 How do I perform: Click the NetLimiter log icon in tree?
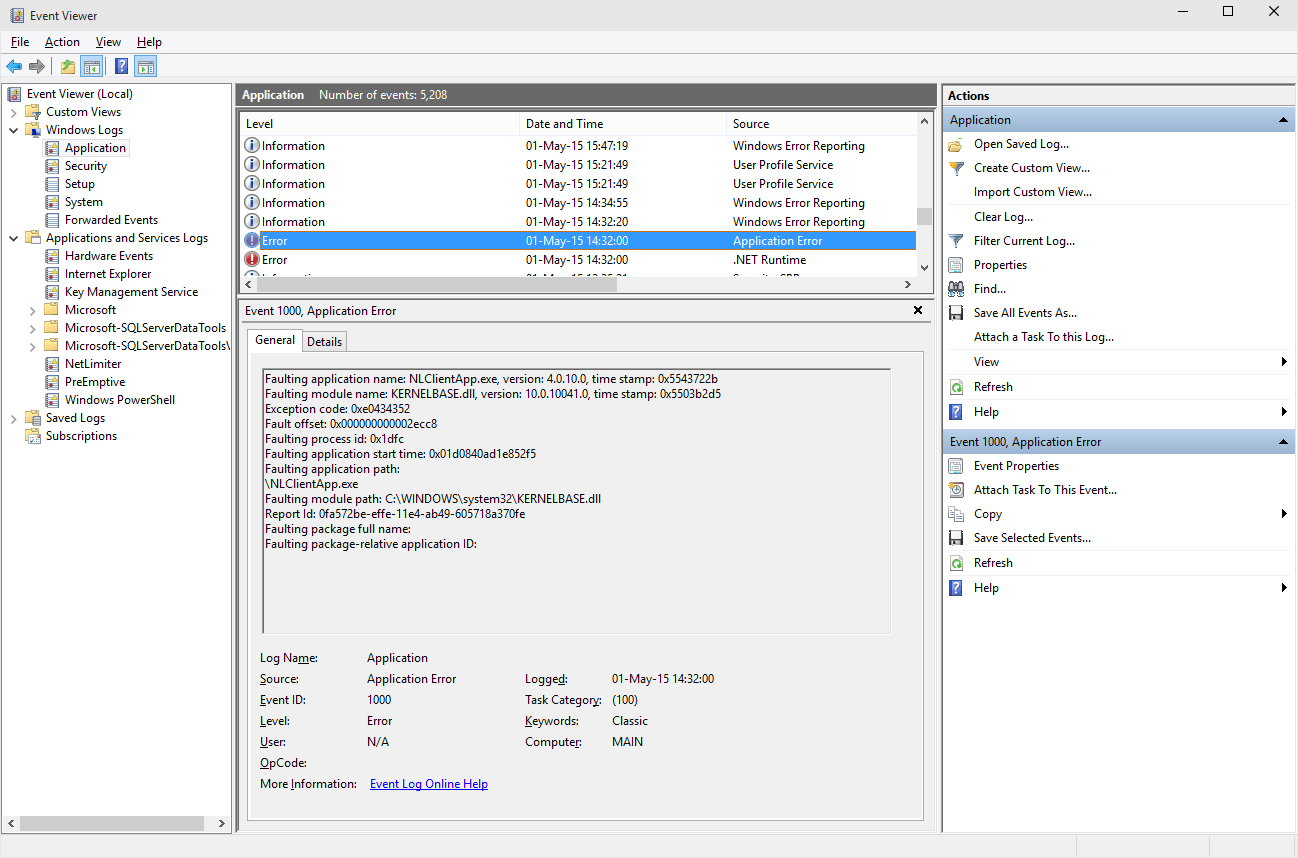click(x=53, y=364)
